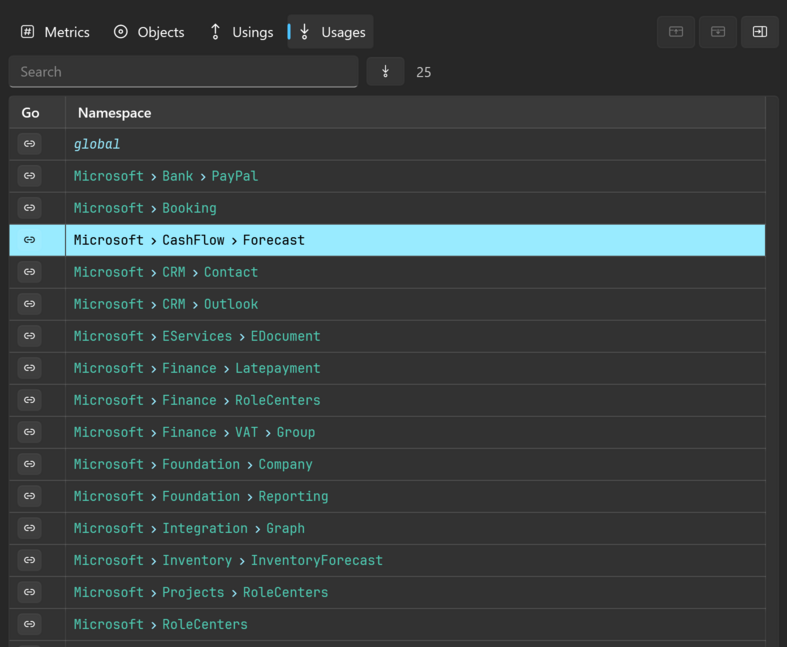The width and height of the screenshot is (787, 647).
Task: Click the top panel layout icon
Action: 676,32
